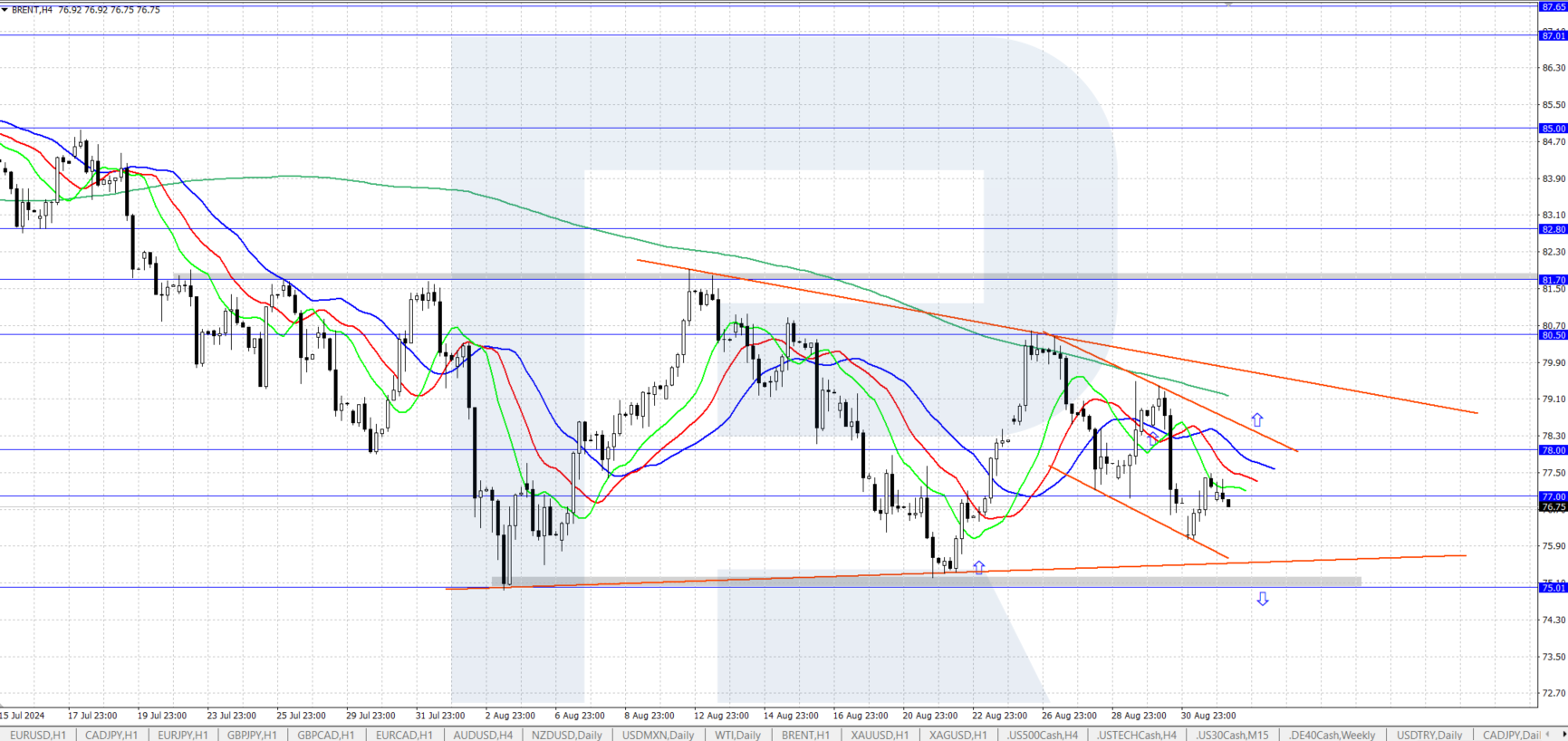Switch to the WTI,Daily chart tab
The height and width of the screenshot is (741, 1568).
click(x=738, y=735)
